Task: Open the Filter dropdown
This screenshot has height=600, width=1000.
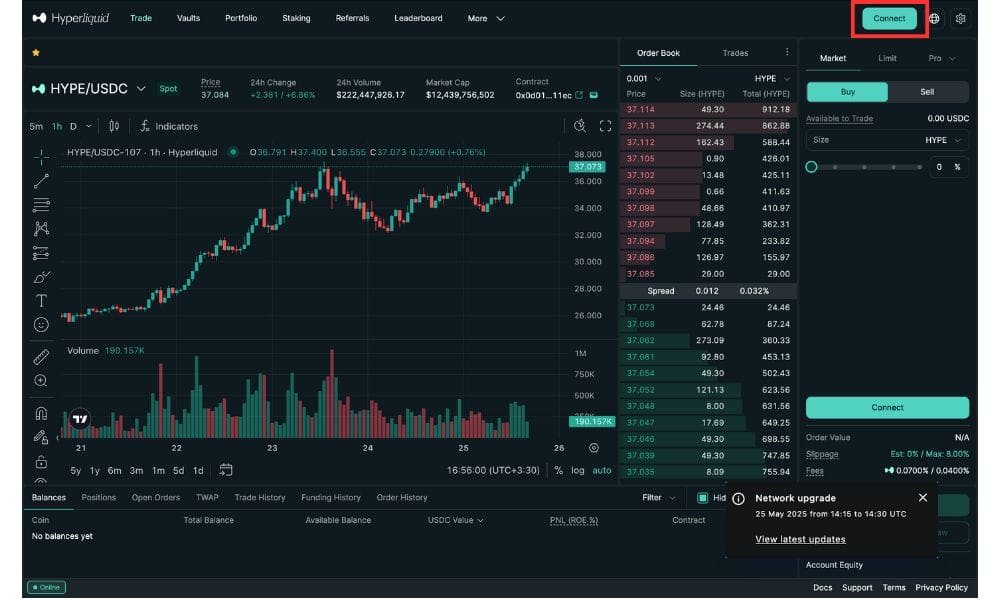Action: click(659, 497)
